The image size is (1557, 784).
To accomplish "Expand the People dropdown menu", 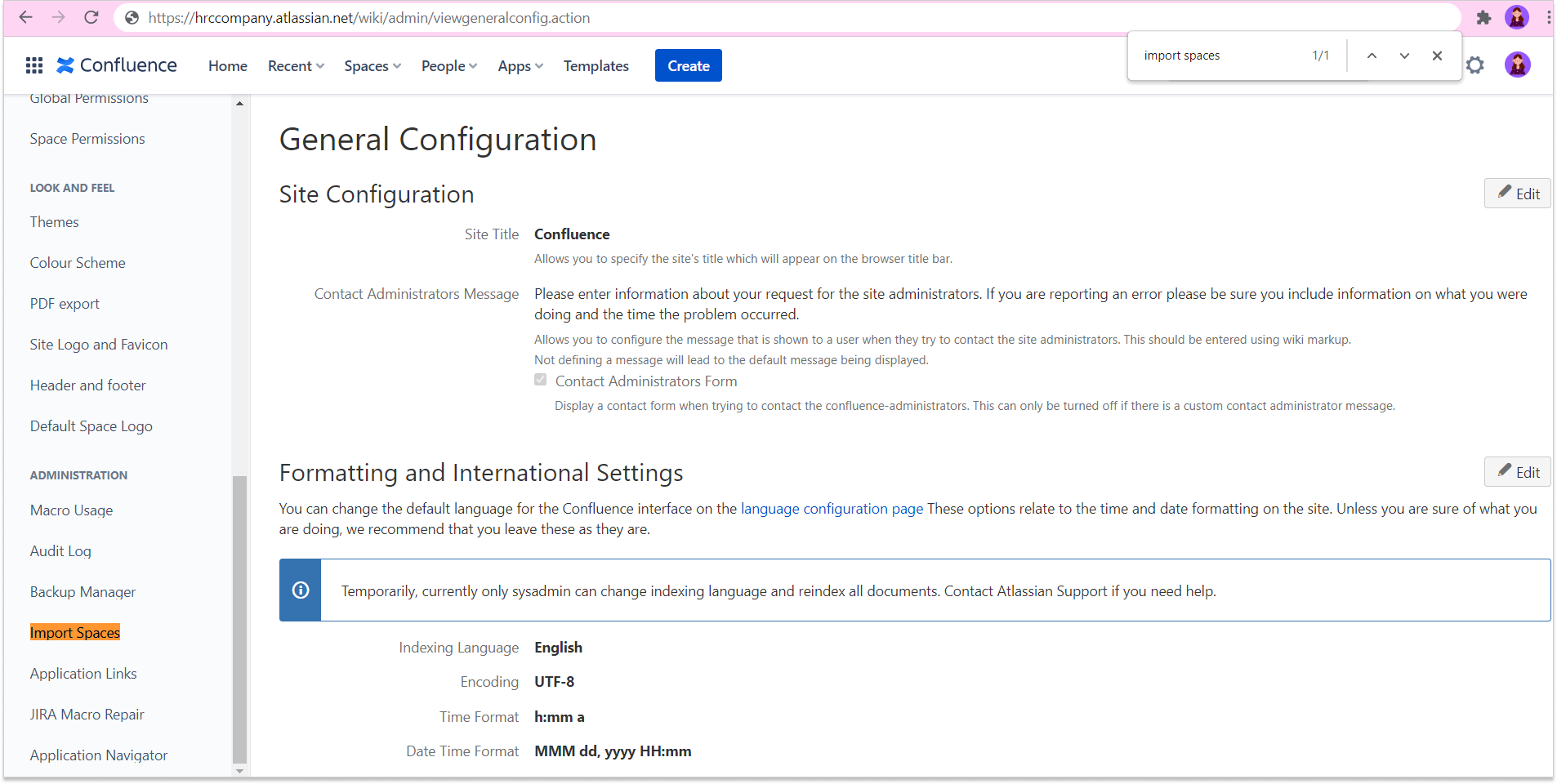I will [x=449, y=66].
